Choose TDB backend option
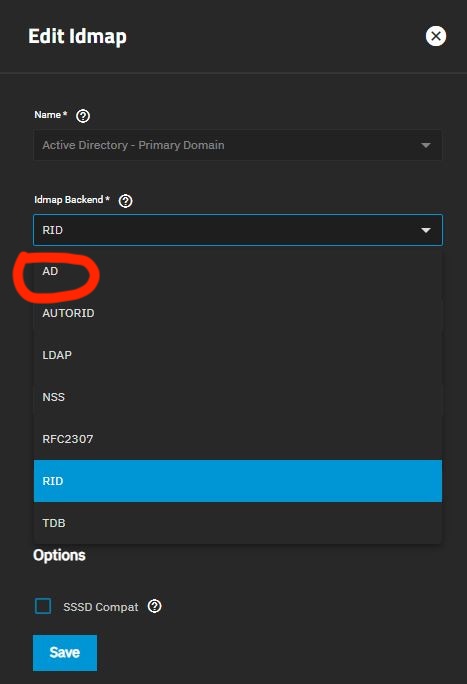Viewport: 467px width, 684px height. pyautogui.click(x=238, y=523)
